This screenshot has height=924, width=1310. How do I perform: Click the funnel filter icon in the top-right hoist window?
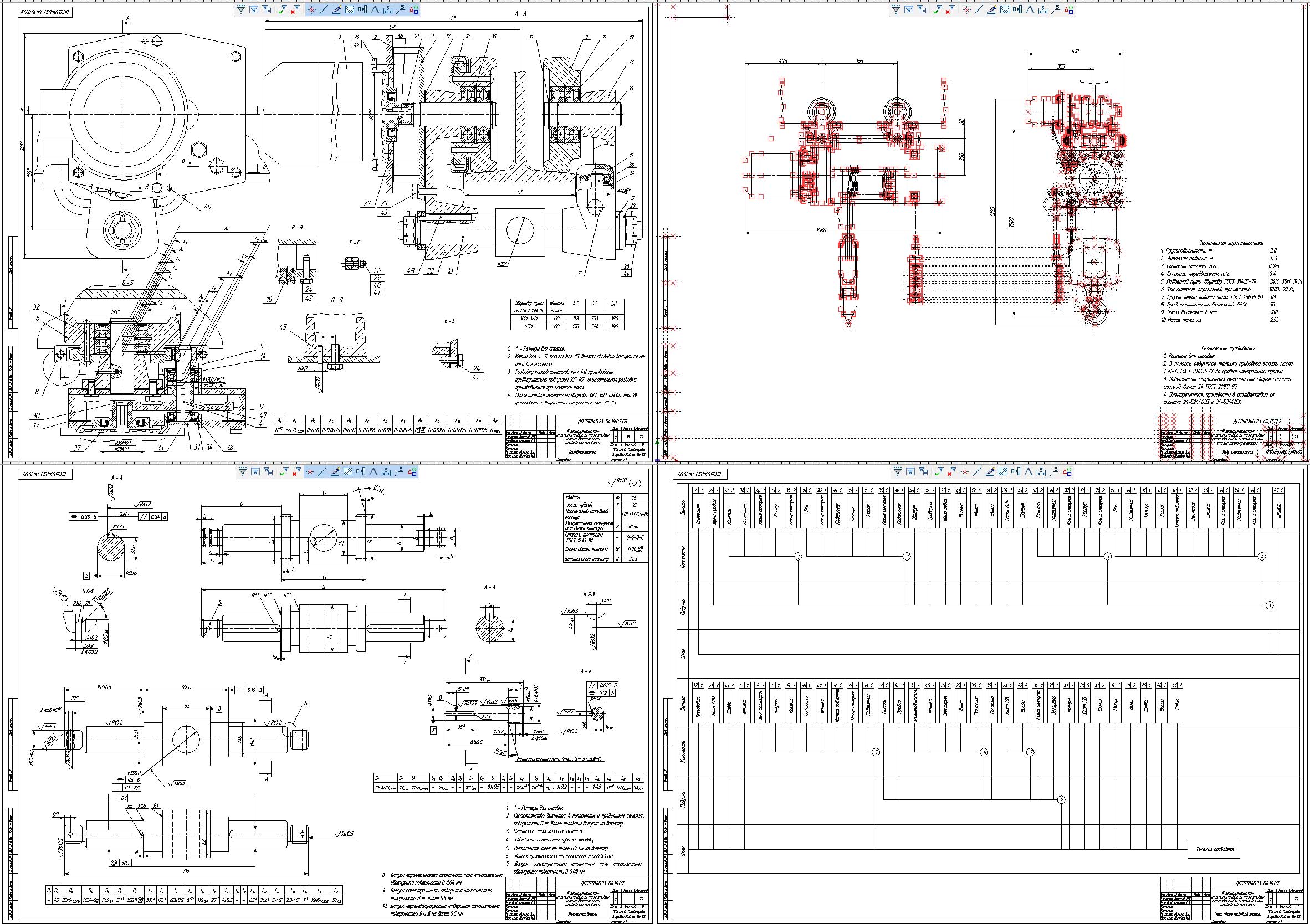(x=897, y=10)
